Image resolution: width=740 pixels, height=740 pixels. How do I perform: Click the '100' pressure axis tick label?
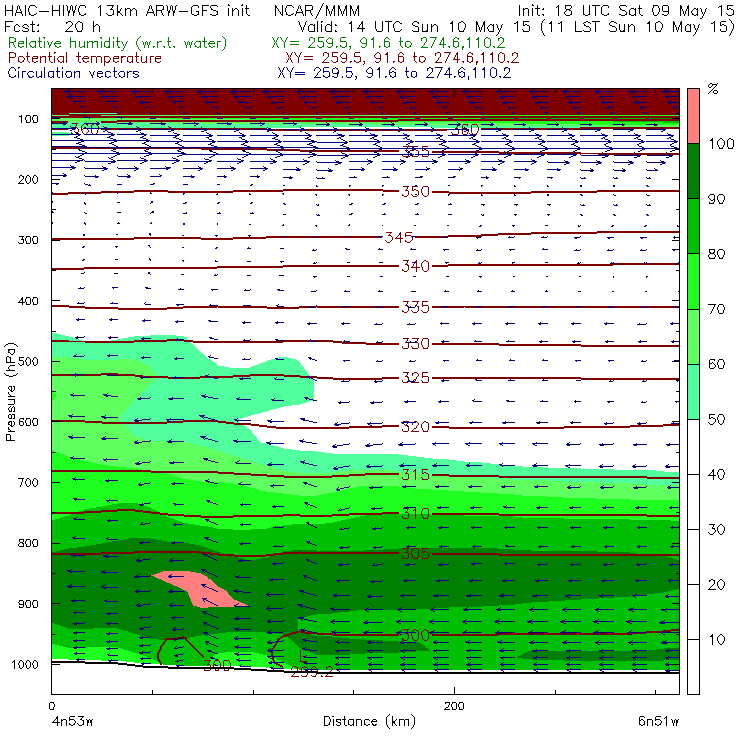coord(28,119)
